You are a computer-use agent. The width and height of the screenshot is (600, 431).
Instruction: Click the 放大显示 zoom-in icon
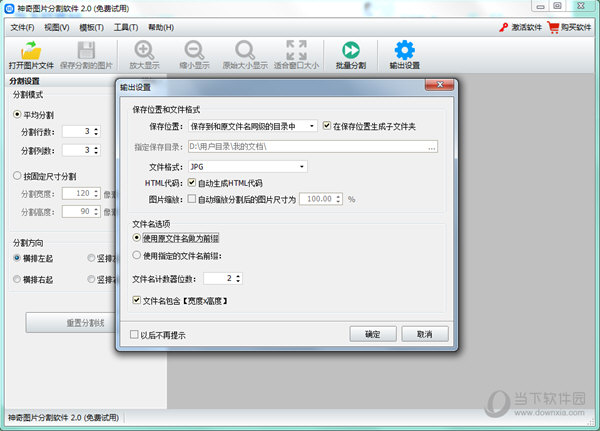[143, 49]
